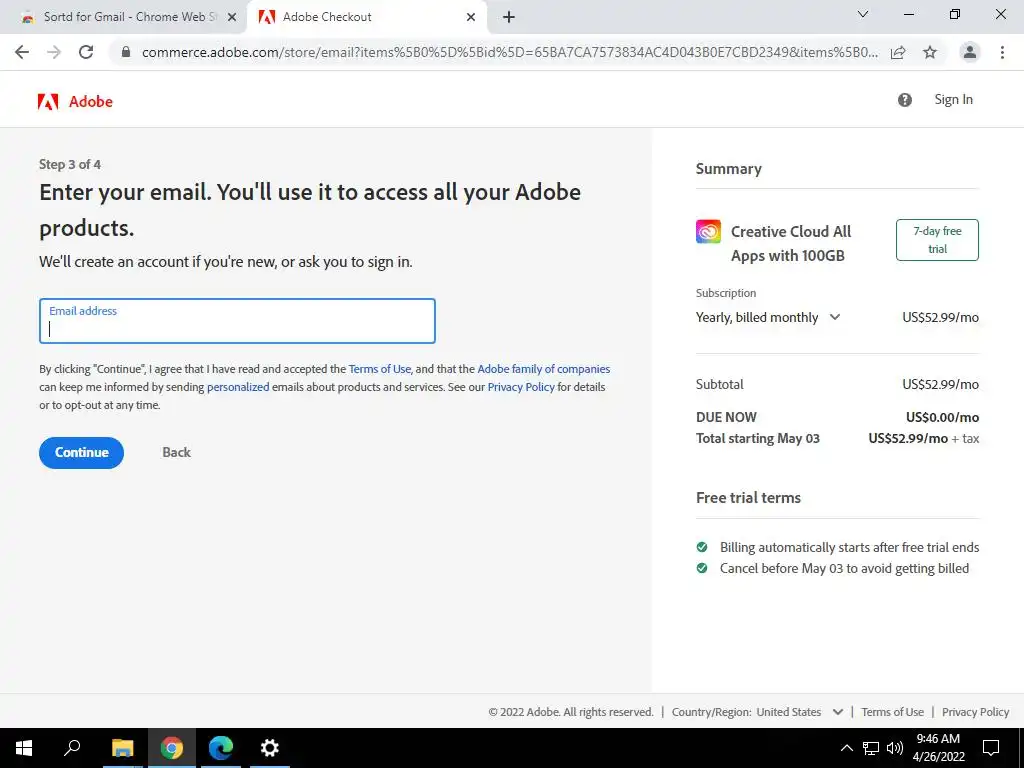Open Windows Start menu
The width and height of the screenshot is (1024, 768).
pos(24,748)
